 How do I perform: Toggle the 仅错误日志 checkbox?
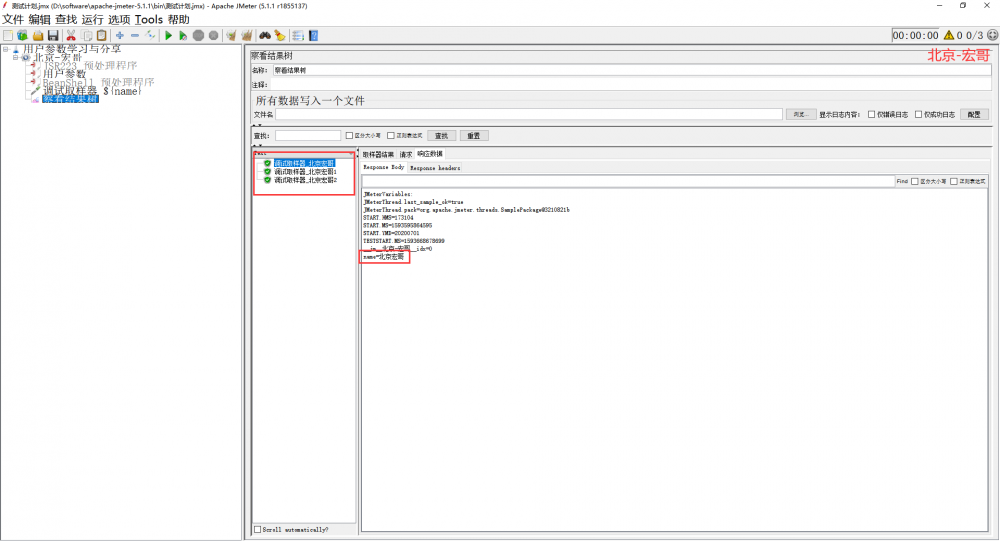pos(871,114)
